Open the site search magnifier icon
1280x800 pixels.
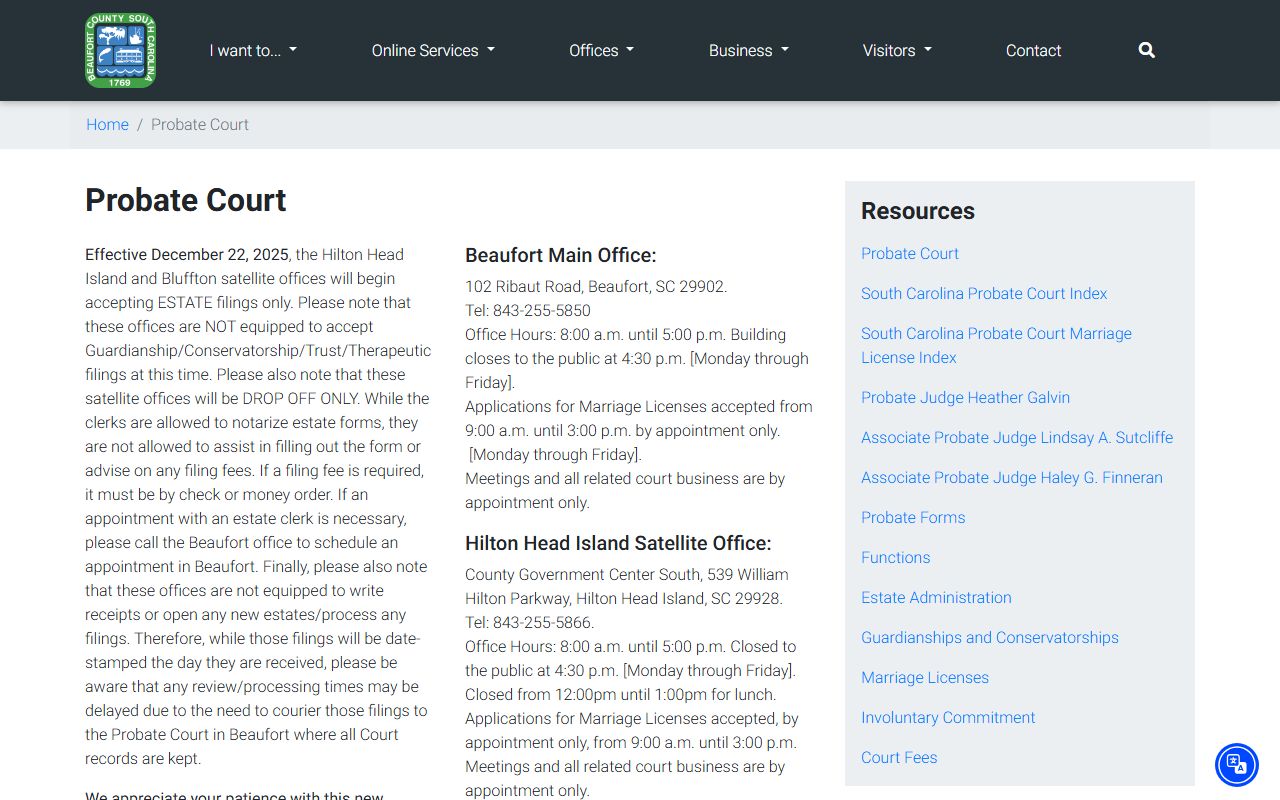1147,50
